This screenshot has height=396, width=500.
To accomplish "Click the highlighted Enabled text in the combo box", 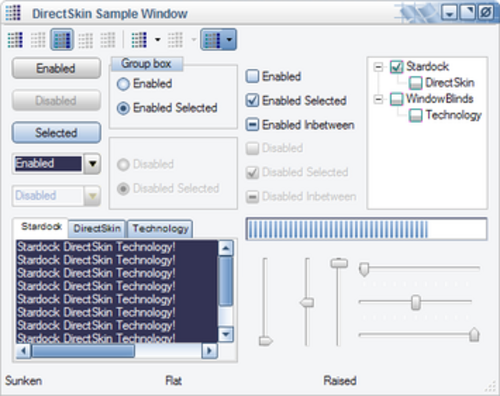I will [48, 163].
